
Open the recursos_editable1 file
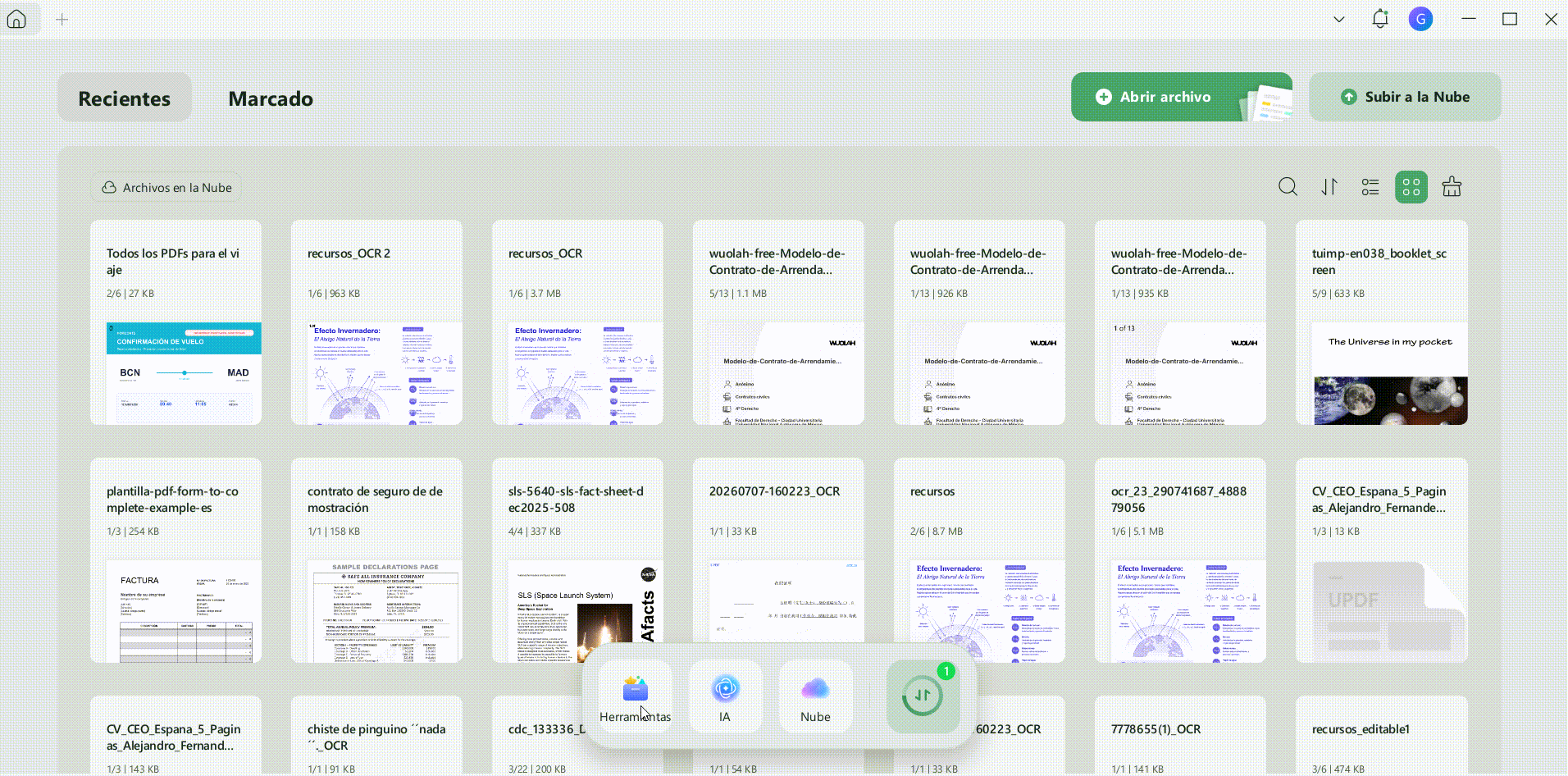(1382, 736)
